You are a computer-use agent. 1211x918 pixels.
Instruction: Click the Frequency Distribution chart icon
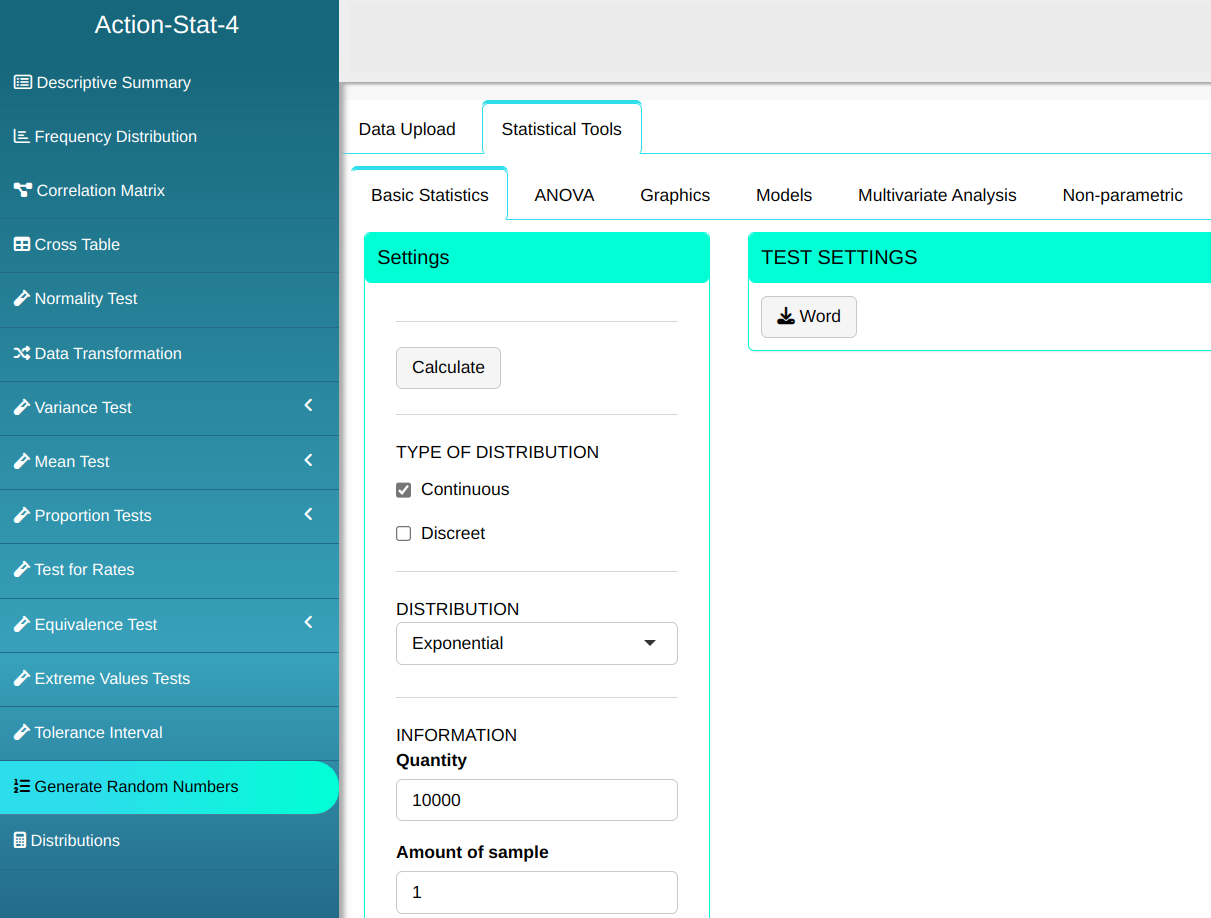21,137
